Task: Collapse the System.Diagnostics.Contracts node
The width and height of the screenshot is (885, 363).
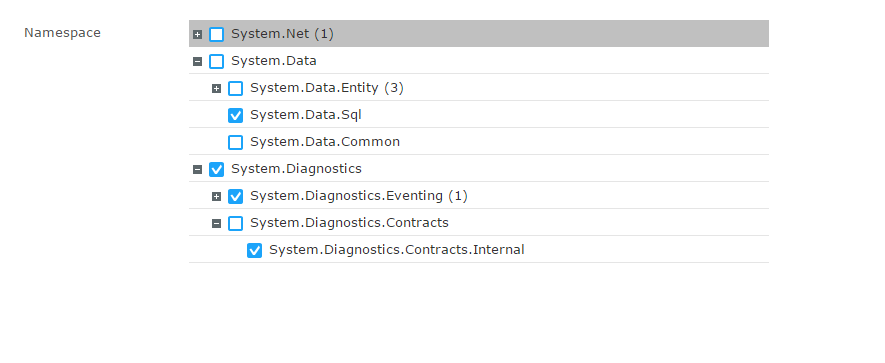Action: pyautogui.click(x=216, y=224)
